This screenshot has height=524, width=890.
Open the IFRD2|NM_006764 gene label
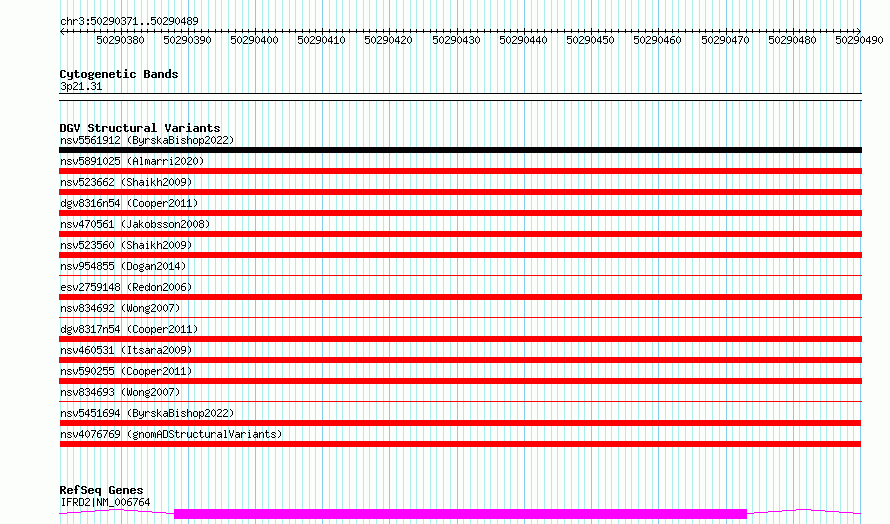coord(105,502)
